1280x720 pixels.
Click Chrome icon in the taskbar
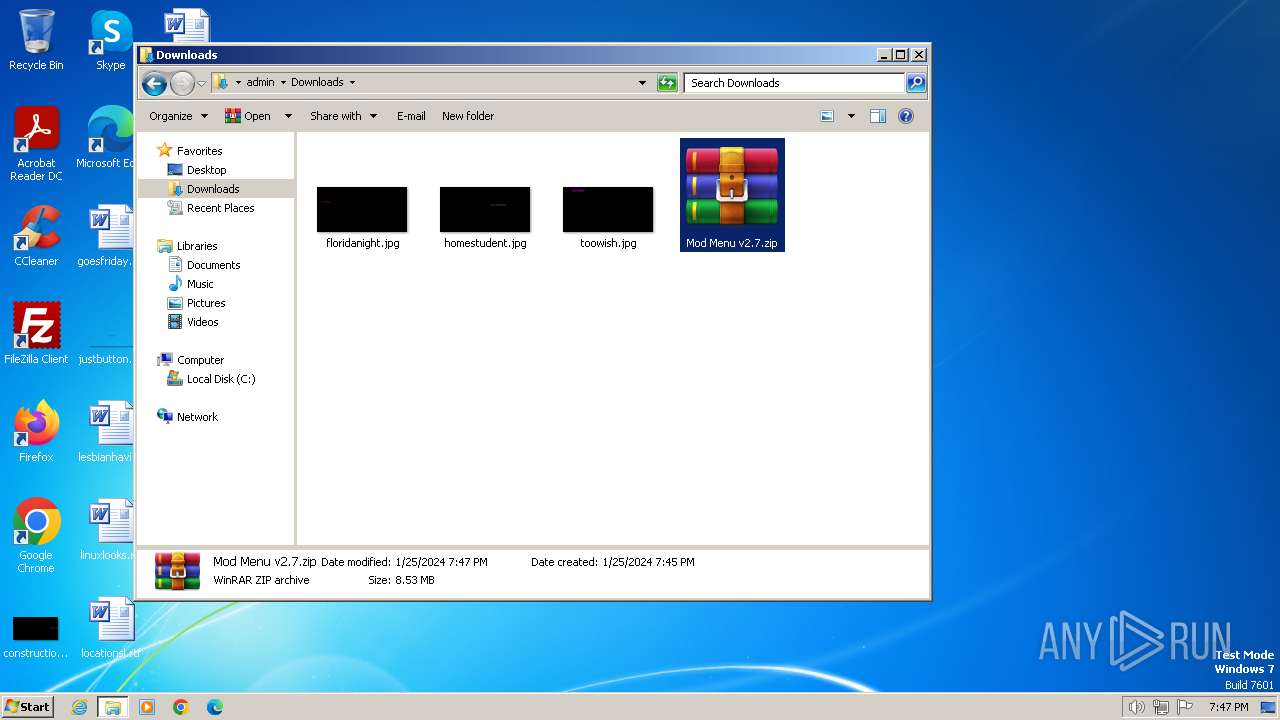pos(180,707)
